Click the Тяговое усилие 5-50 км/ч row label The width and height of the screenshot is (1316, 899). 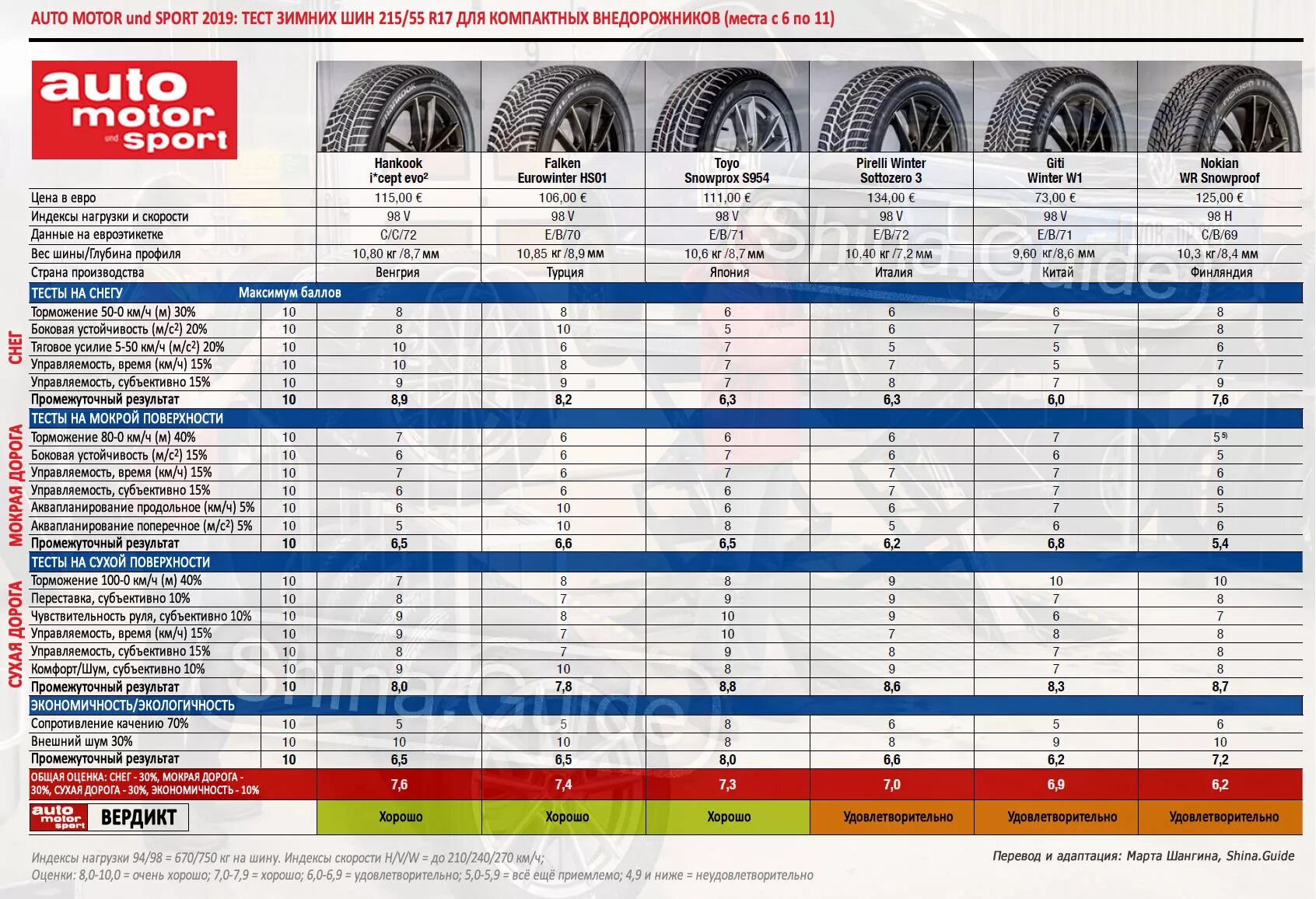pyautogui.click(x=128, y=347)
